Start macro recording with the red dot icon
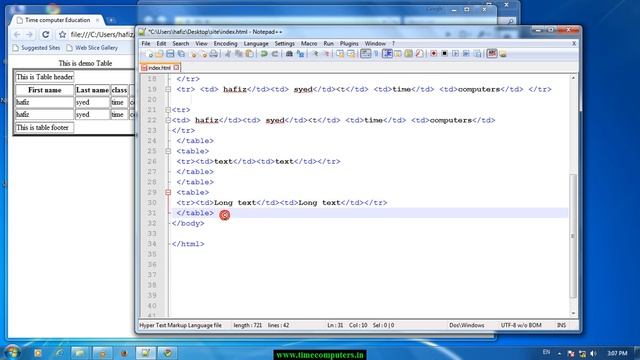Screen dimensions: 640x360 click(433, 54)
